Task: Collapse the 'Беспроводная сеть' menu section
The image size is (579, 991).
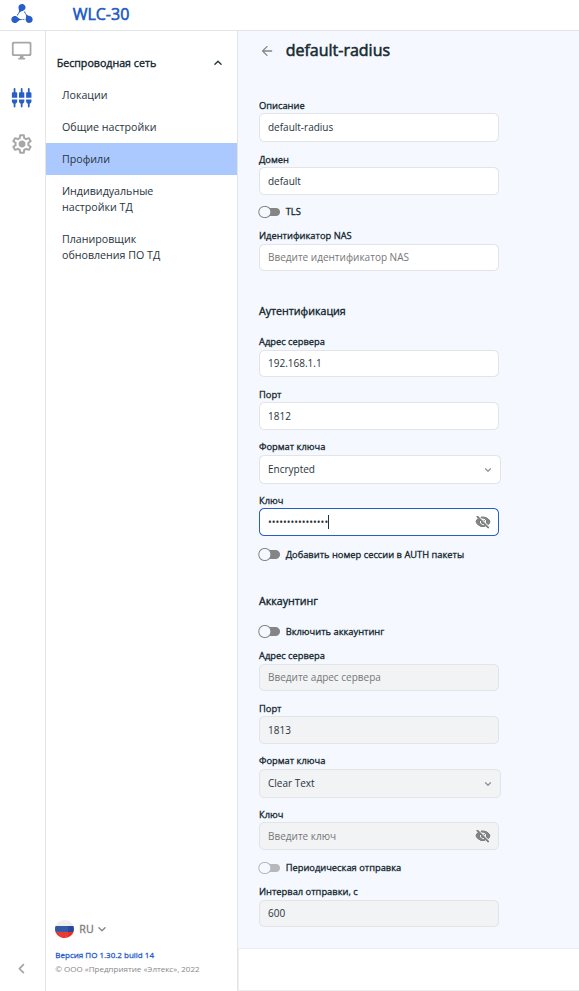Action: 218,63
